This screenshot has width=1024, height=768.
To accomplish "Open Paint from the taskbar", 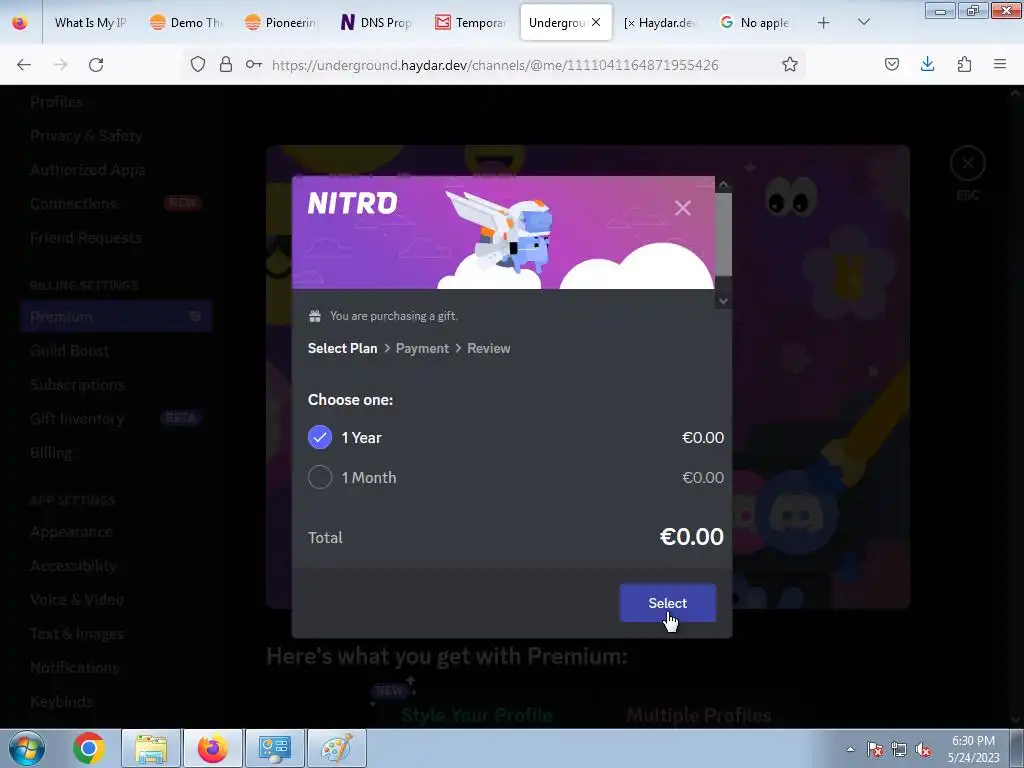I will coord(336,748).
